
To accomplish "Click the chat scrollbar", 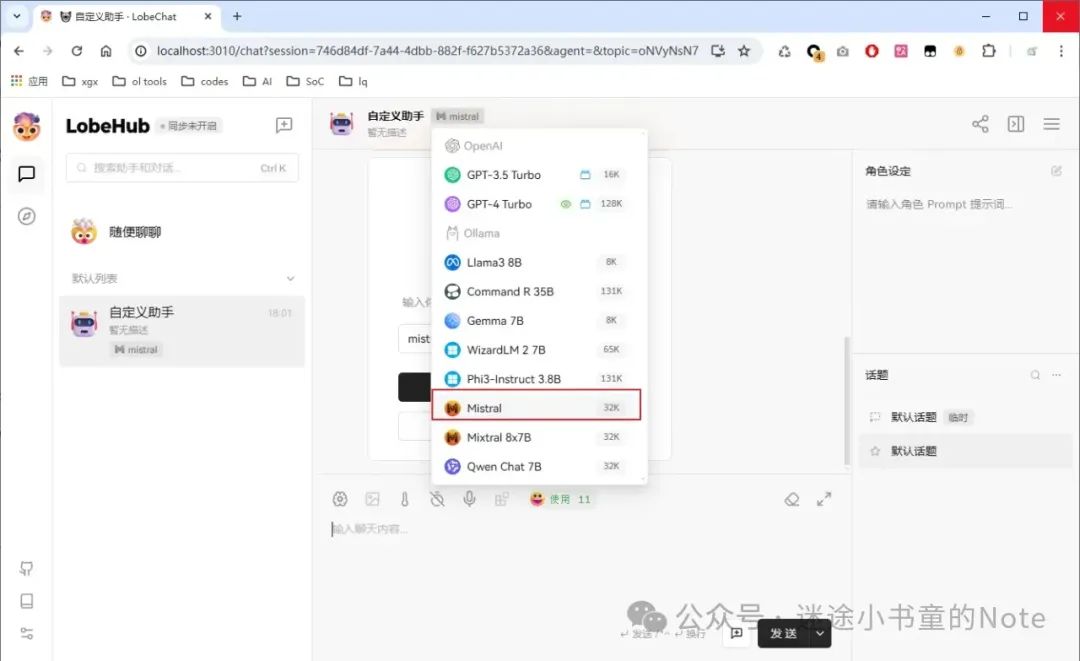I will (847, 401).
